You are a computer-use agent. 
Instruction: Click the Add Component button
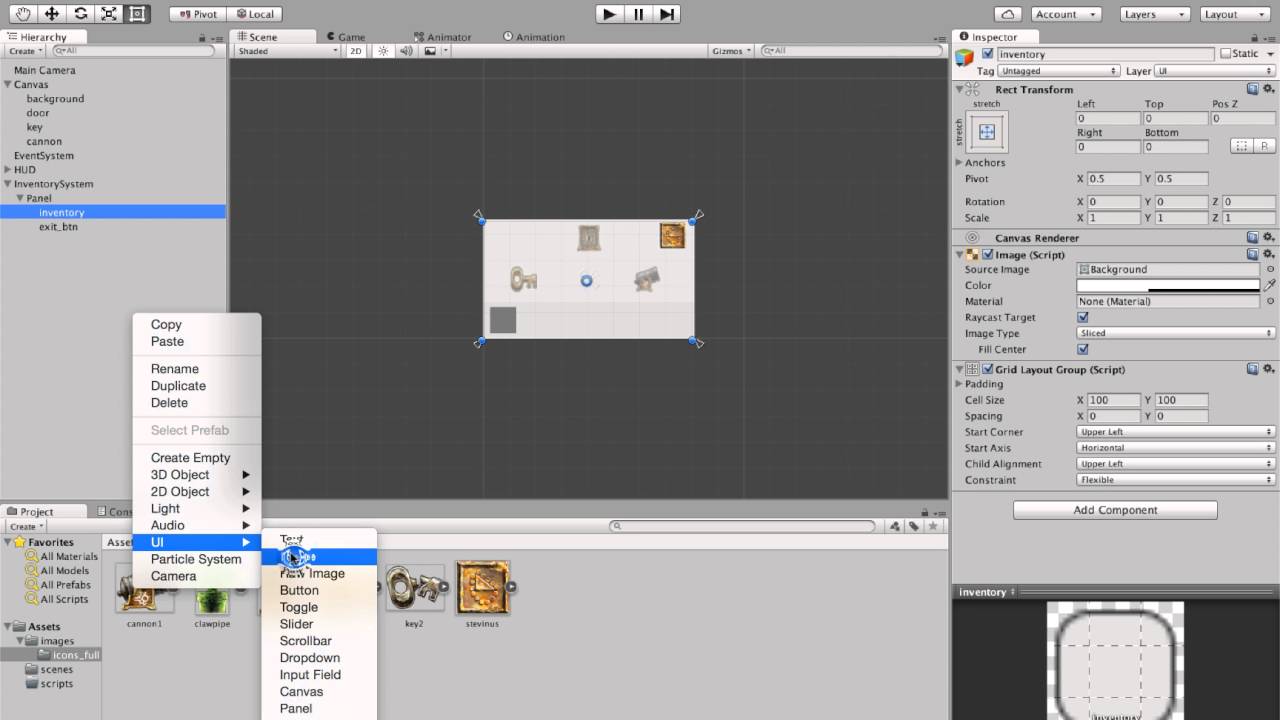[1115, 510]
